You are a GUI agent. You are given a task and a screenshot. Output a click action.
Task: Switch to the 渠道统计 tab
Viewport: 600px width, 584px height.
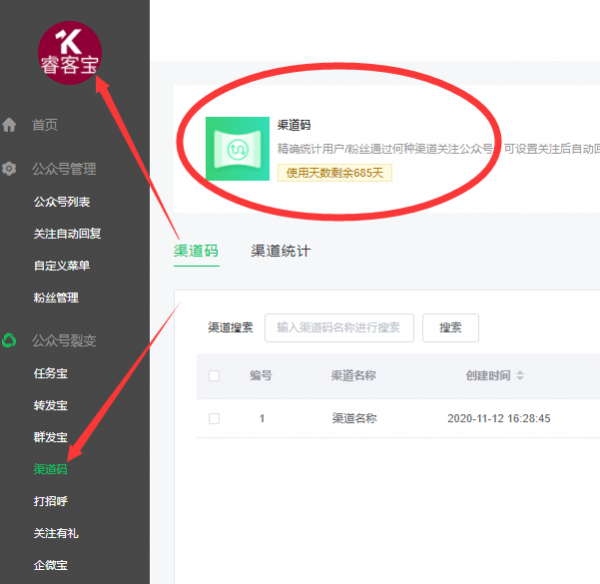[x=280, y=251]
